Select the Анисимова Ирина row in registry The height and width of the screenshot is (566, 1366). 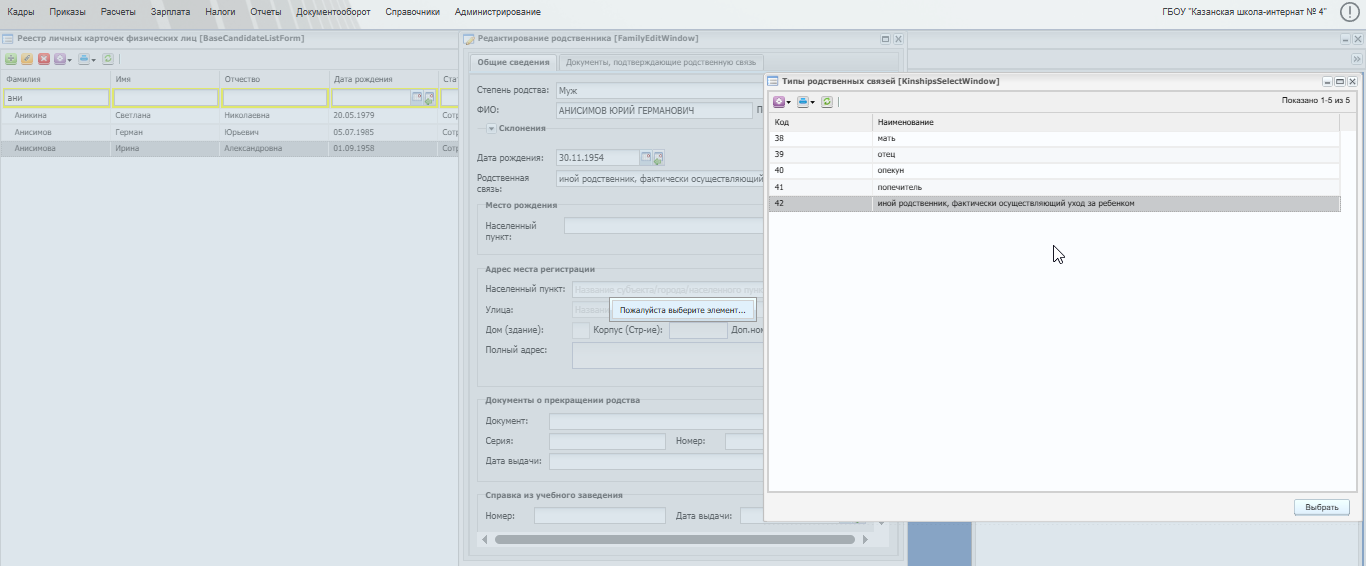229,148
